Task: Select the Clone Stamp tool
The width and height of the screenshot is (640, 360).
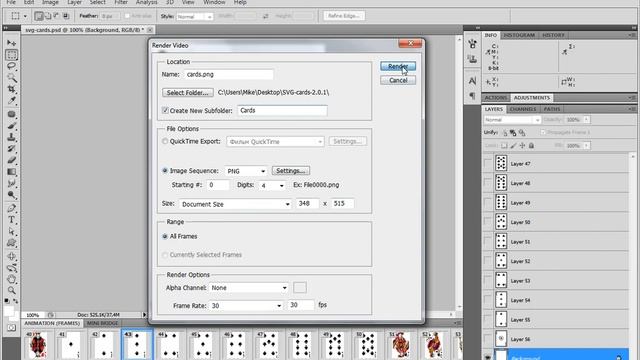Action: pos(11,137)
